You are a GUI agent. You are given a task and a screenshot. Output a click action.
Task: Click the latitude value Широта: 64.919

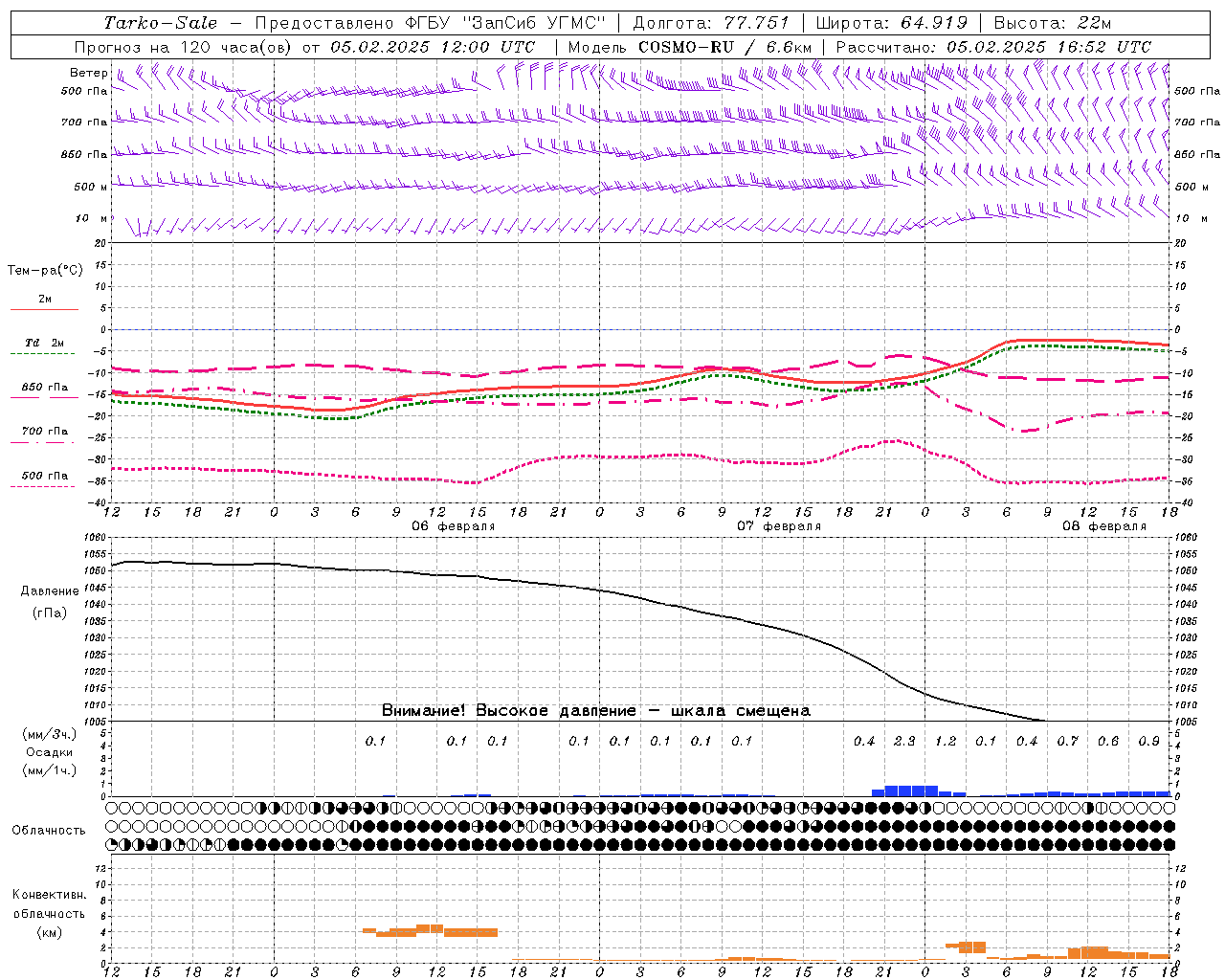coord(891,23)
